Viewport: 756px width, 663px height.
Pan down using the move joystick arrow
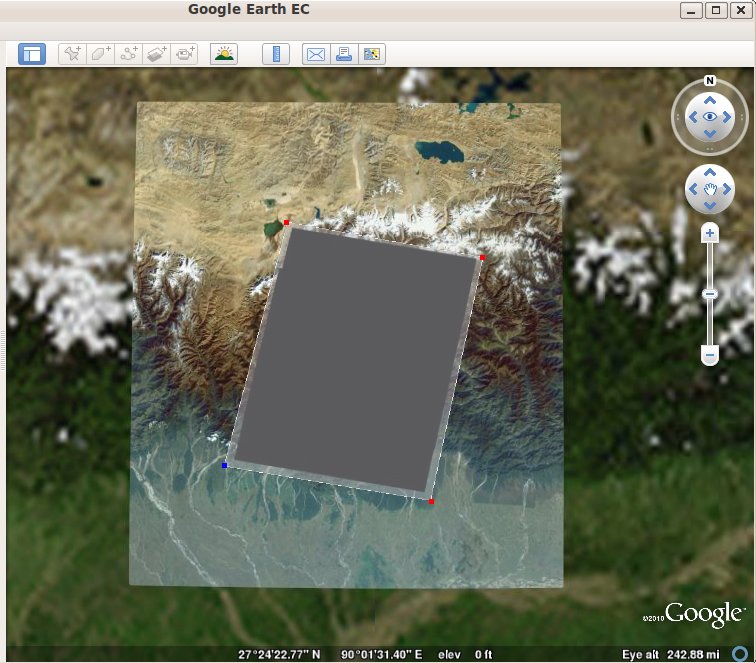[x=710, y=204]
